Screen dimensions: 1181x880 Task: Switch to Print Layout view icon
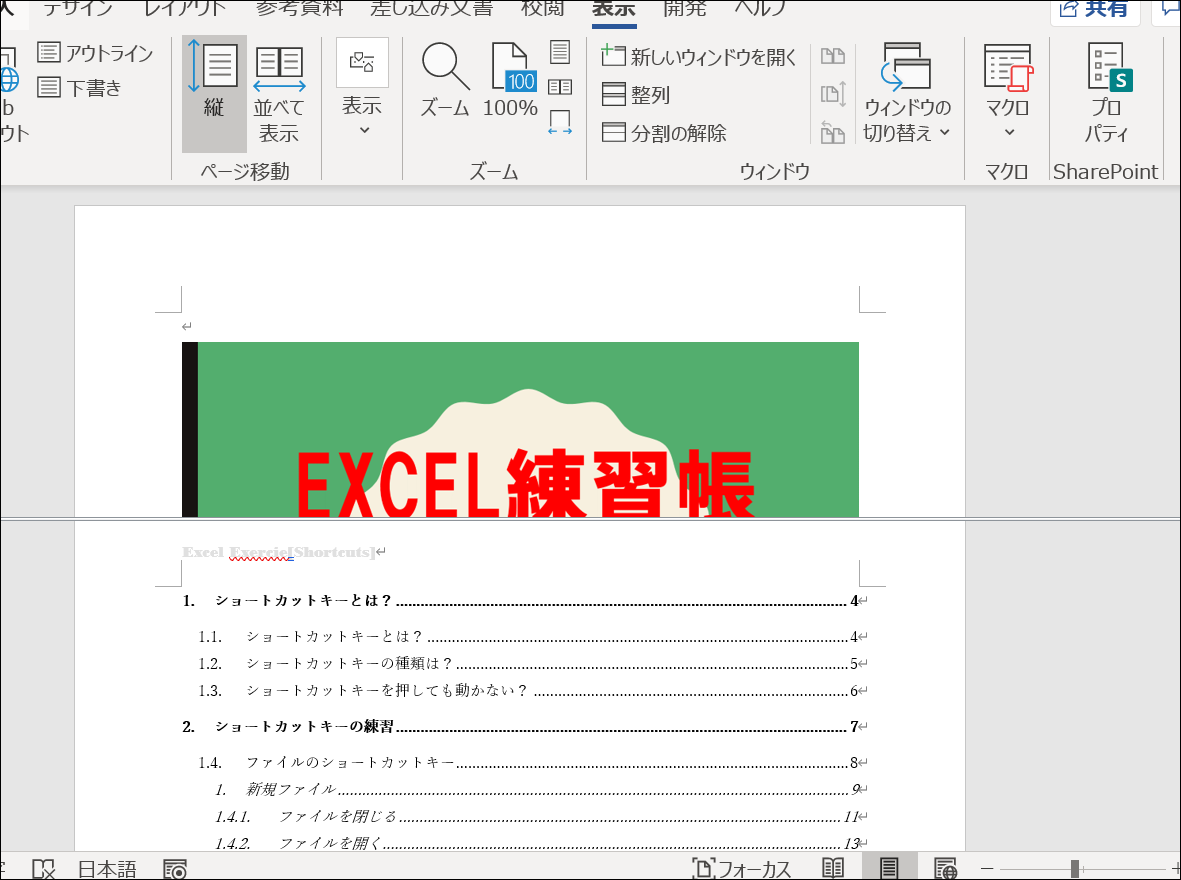click(889, 868)
